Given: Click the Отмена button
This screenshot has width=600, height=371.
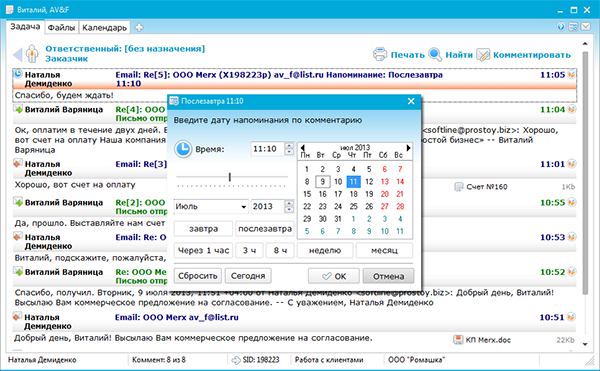Looking at the screenshot, I should (x=388, y=276).
